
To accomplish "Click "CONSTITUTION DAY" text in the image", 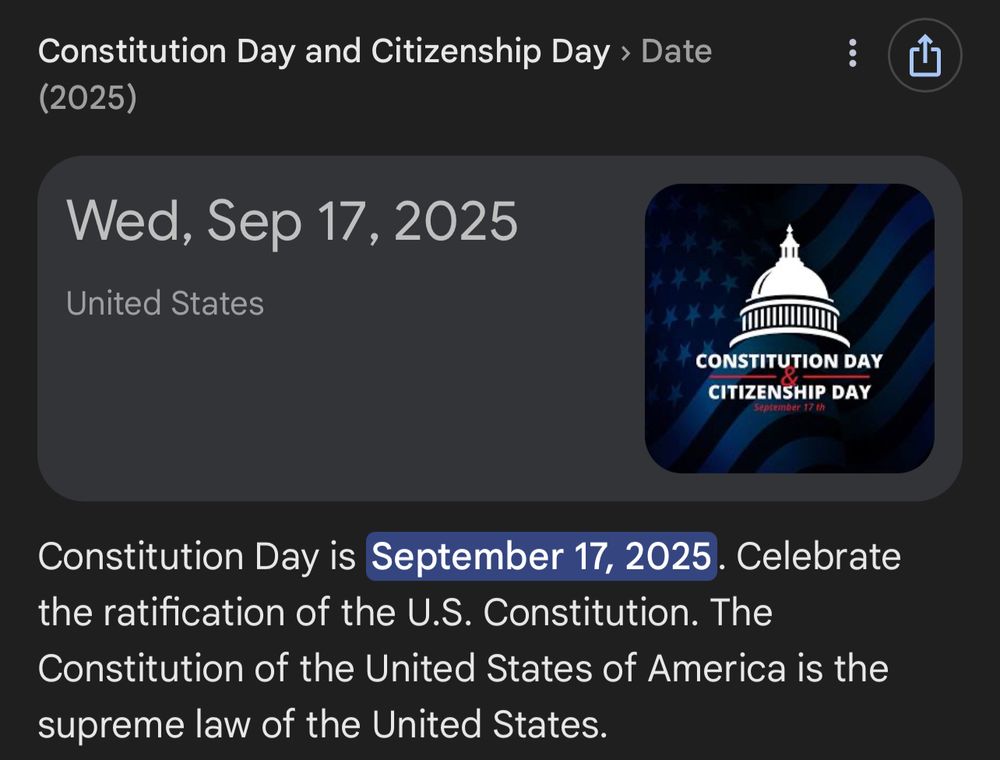I will tap(789, 360).
